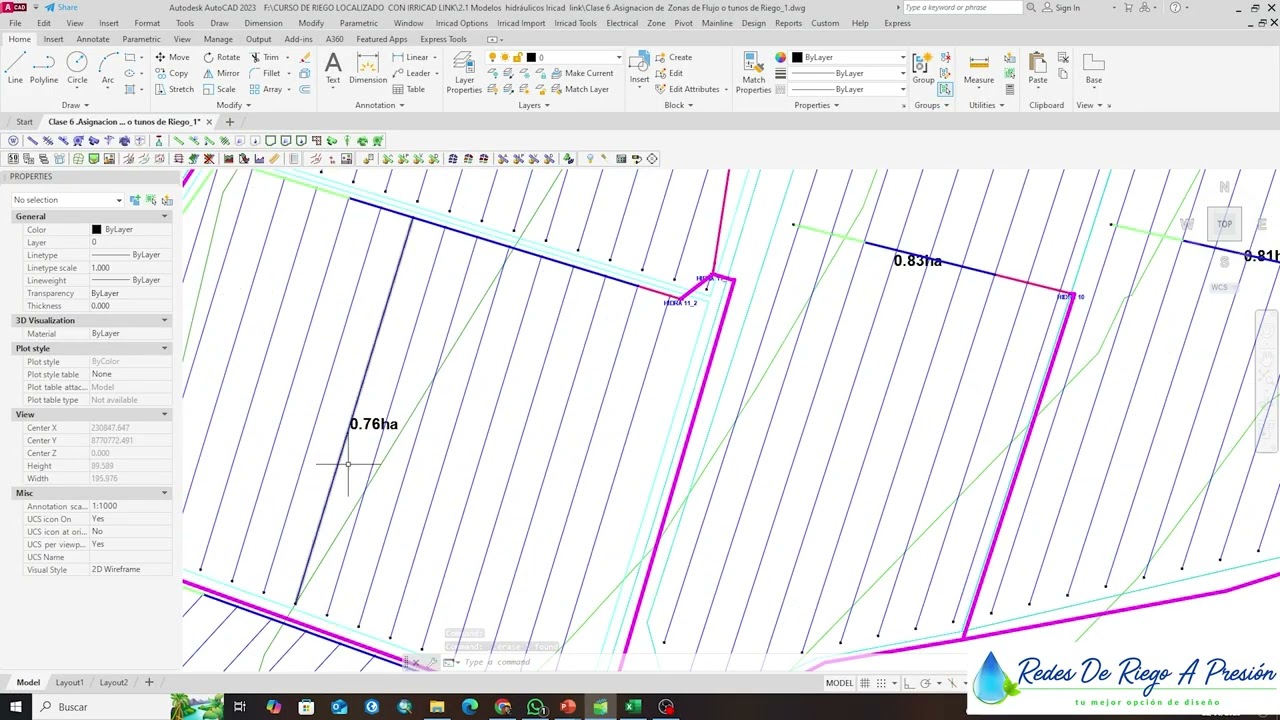Select the Polyline tool
Screen dimensions: 1280x720
(x=44, y=68)
